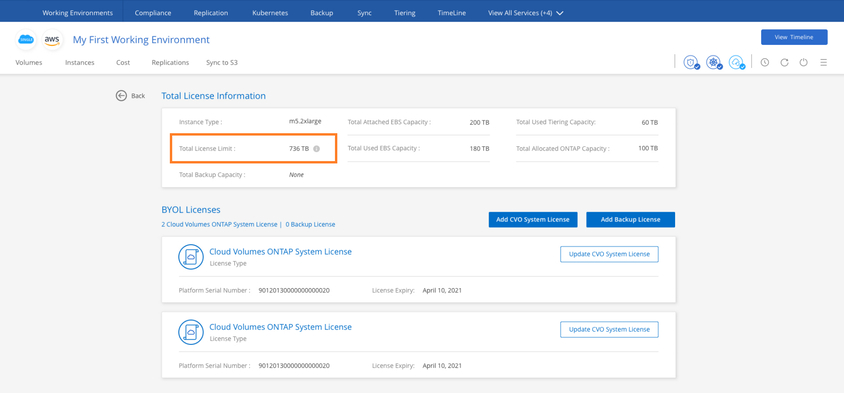Open the hamburger menu icon
The image size is (844, 393).
824,62
